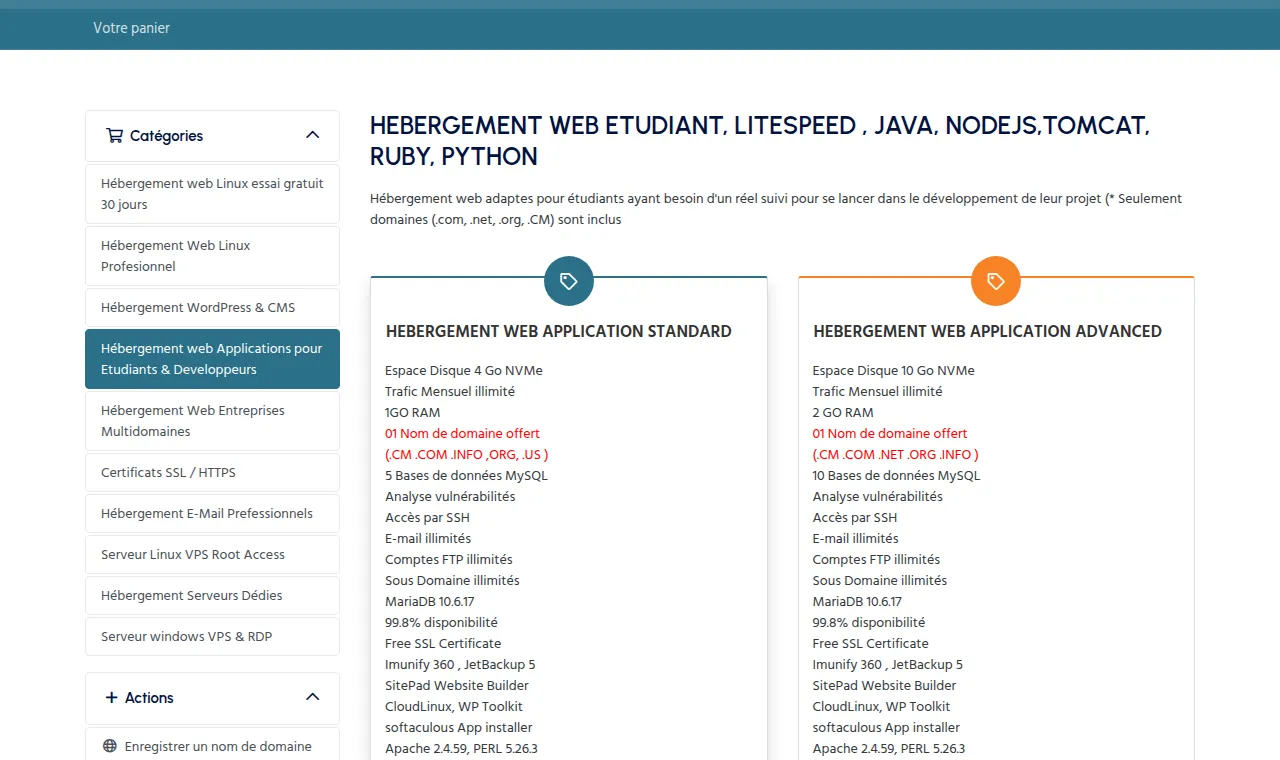Click Enregistrer un nom de domaine link
The width and height of the screenshot is (1280, 760).
218,746
